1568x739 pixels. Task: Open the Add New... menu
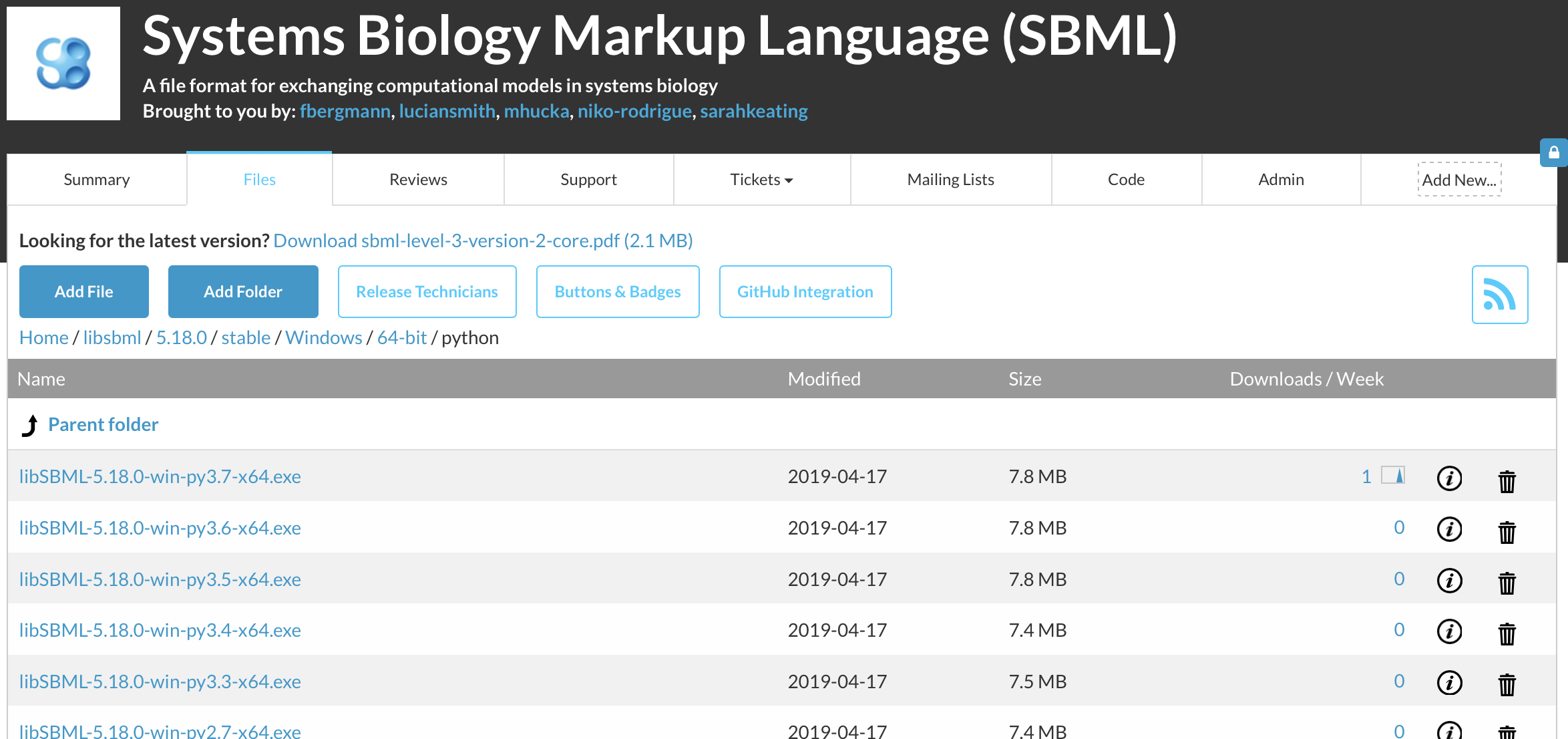pyautogui.click(x=1459, y=180)
